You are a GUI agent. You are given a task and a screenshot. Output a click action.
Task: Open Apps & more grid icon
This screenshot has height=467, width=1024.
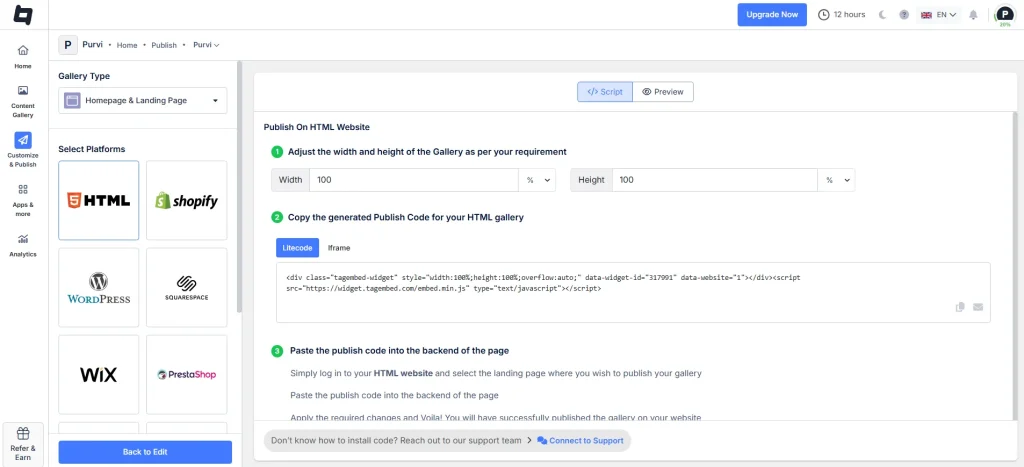[23, 189]
